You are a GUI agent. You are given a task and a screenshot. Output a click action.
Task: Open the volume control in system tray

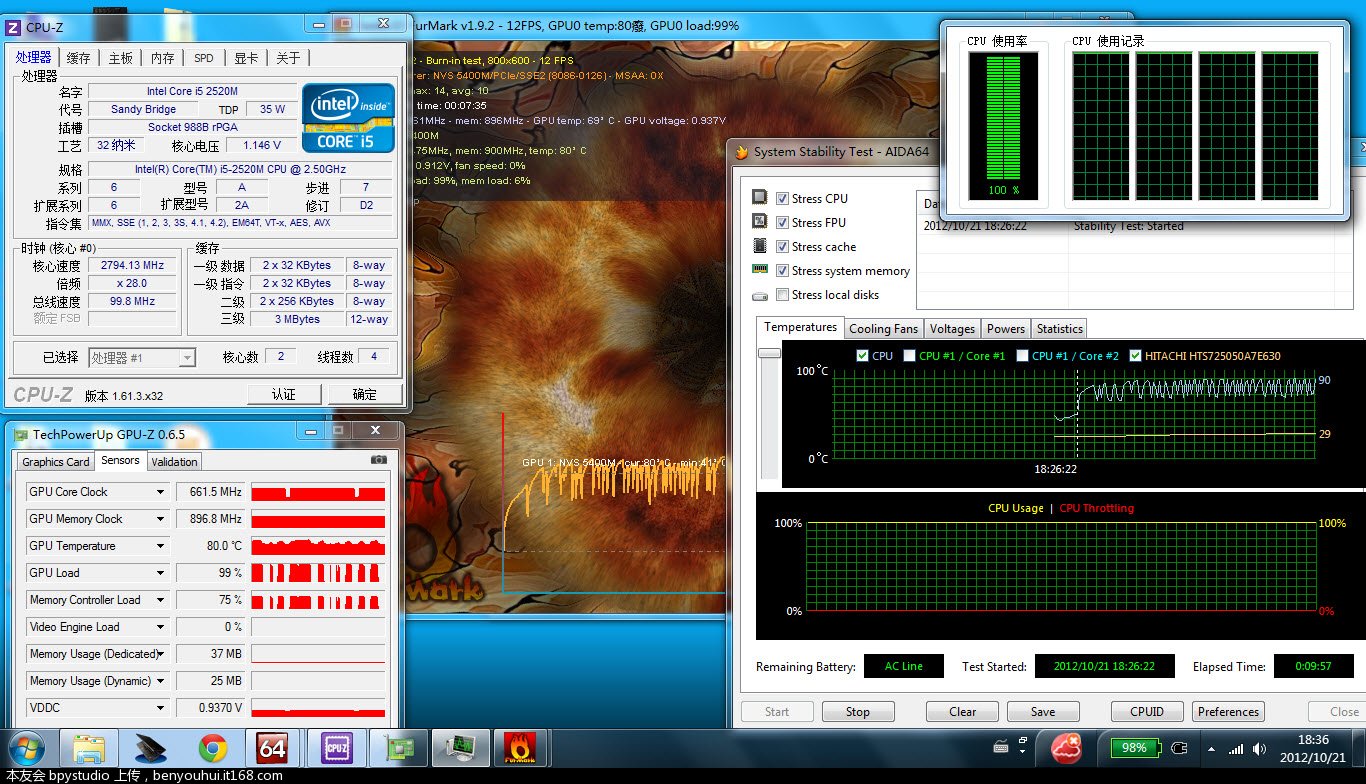pos(1259,748)
